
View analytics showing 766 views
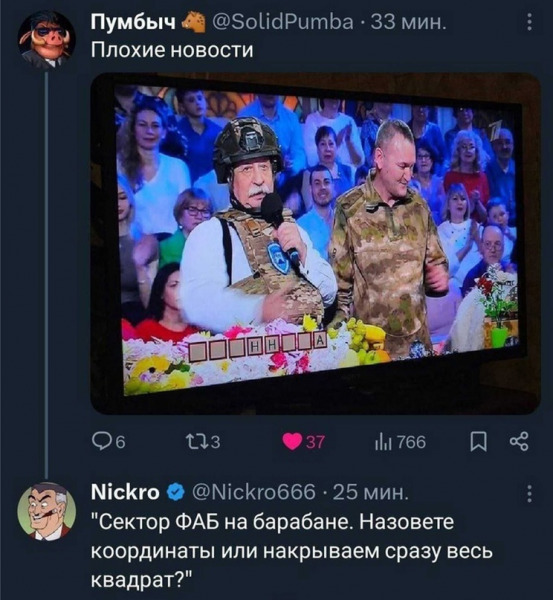pyautogui.click(x=400, y=442)
